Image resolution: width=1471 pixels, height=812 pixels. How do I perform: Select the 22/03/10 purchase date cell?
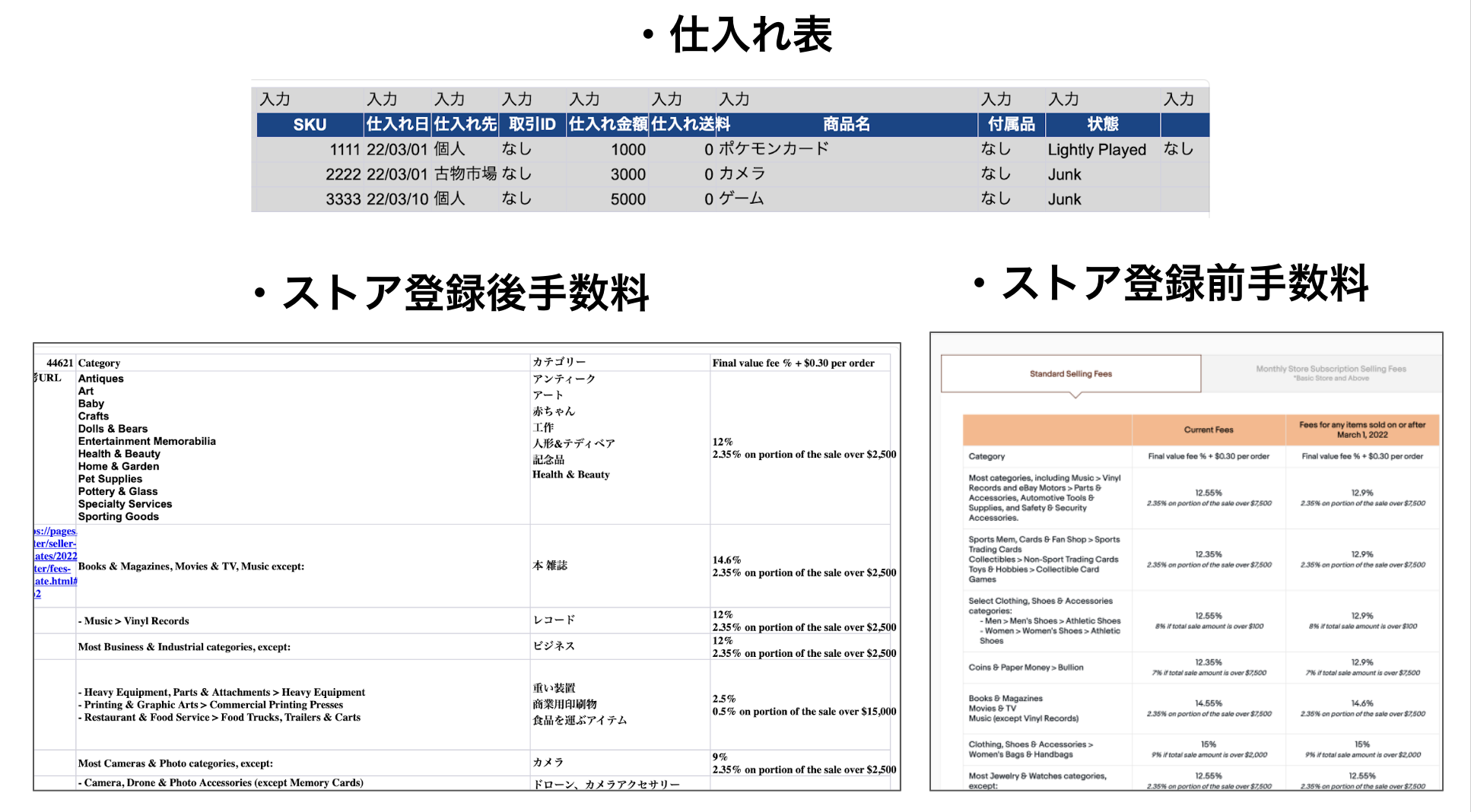[397, 199]
